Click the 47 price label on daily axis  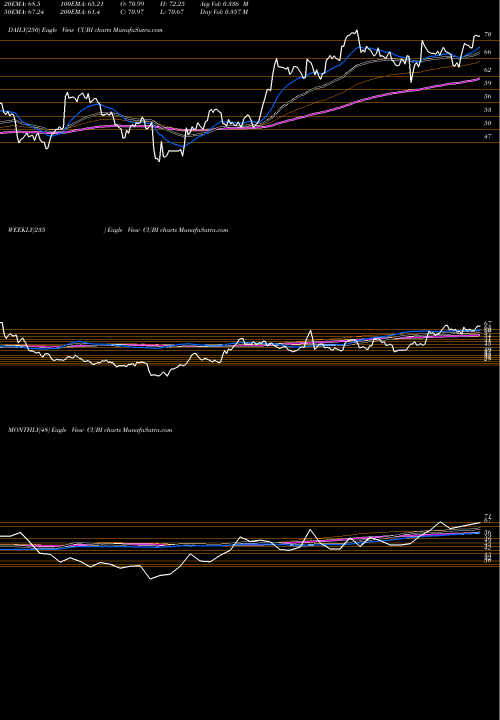click(488, 136)
